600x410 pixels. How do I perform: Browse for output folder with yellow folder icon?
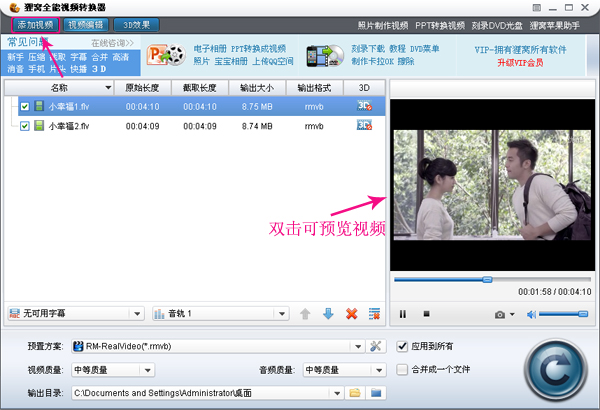pos(355,393)
